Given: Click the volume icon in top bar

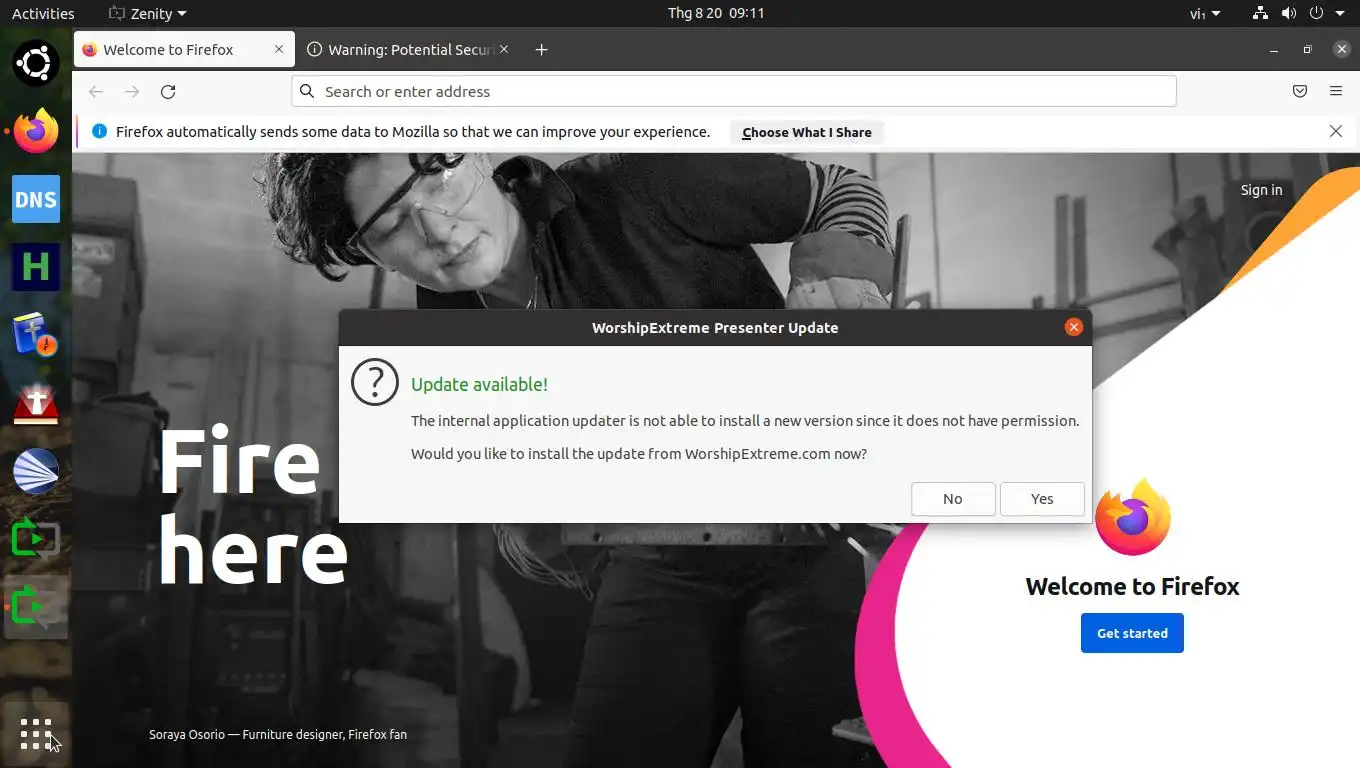Looking at the screenshot, I should [1288, 13].
